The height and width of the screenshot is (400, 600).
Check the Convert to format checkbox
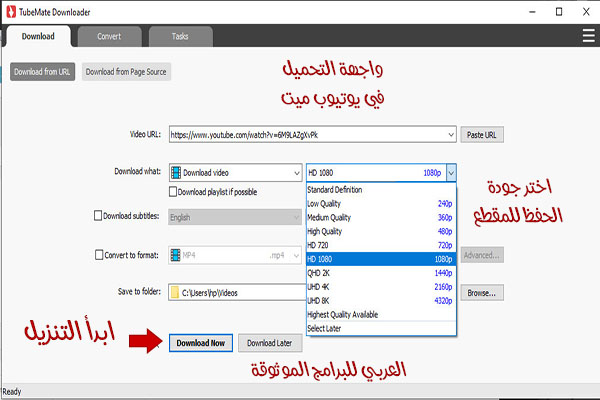pyautogui.click(x=99, y=255)
